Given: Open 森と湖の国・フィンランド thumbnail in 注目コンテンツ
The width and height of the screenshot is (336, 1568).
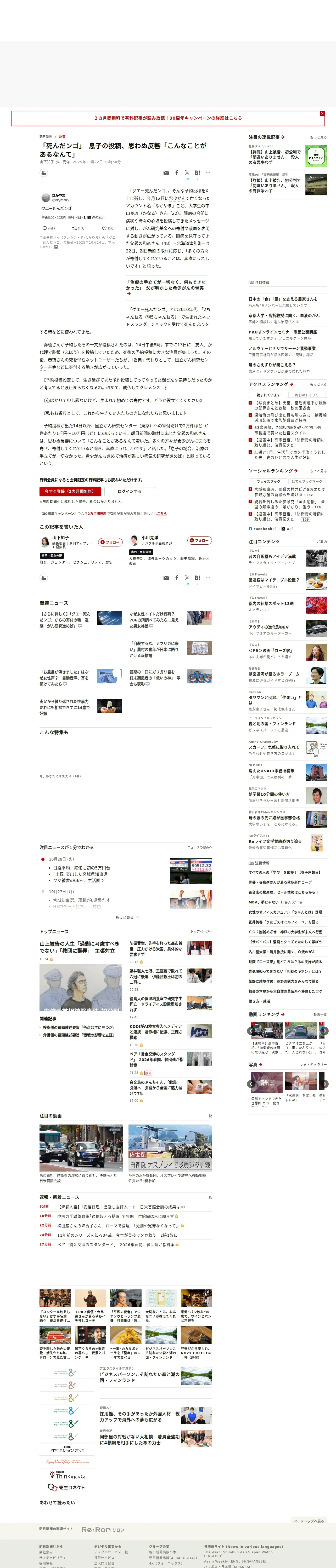Looking at the screenshot, I should click(316, 725).
